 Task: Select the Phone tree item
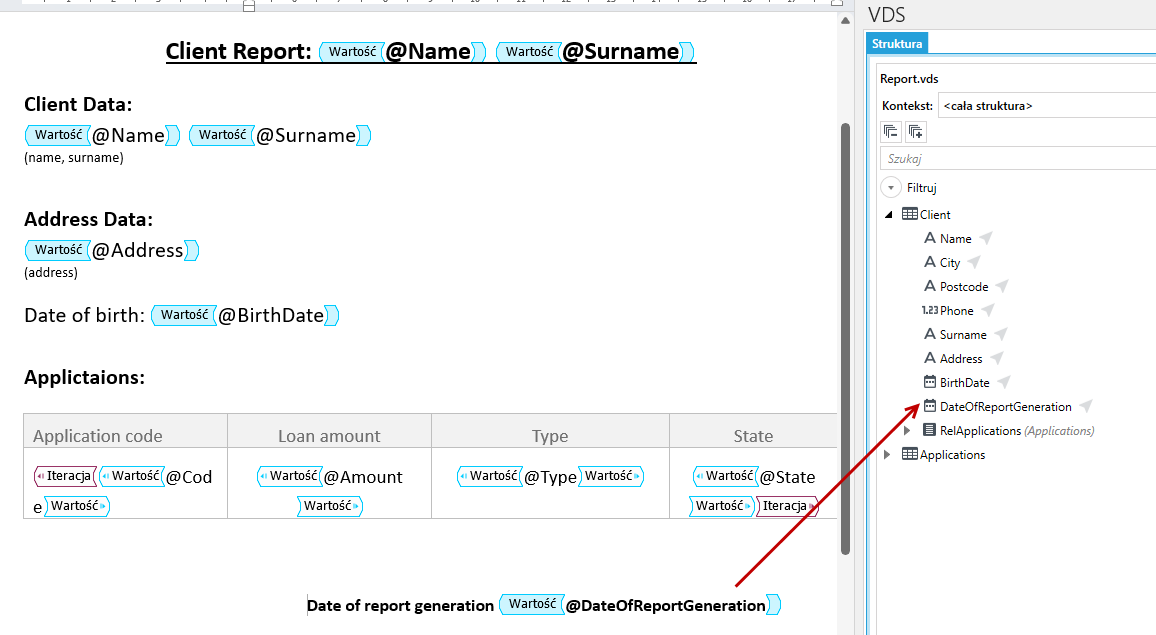(x=956, y=310)
